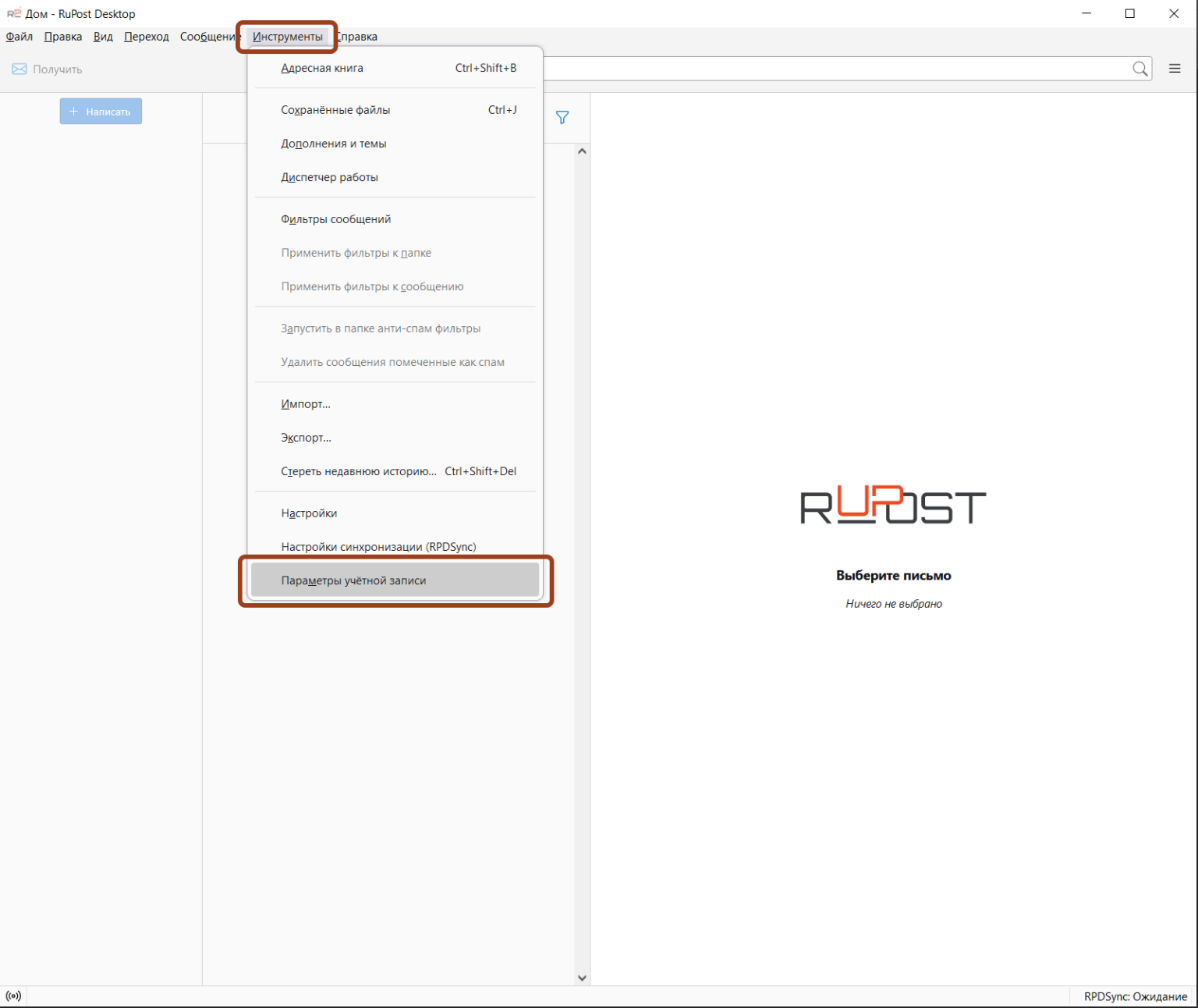Select Параметры учётной записи
Screen dimensions: 1198x1008
point(353,580)
